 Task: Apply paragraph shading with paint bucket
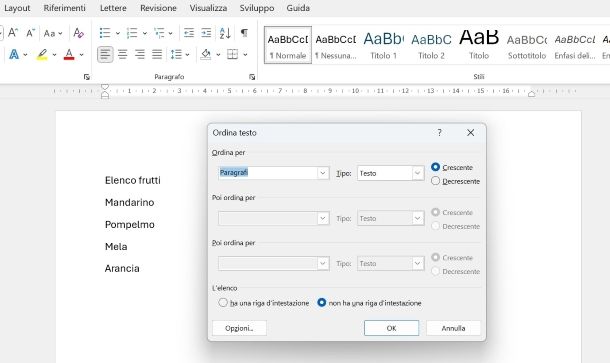tap(205, 54)
